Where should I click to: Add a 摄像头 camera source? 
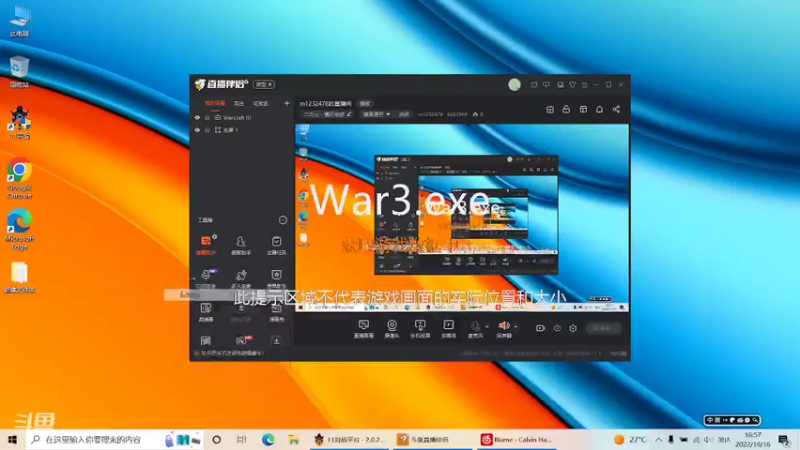pos(392,329)
